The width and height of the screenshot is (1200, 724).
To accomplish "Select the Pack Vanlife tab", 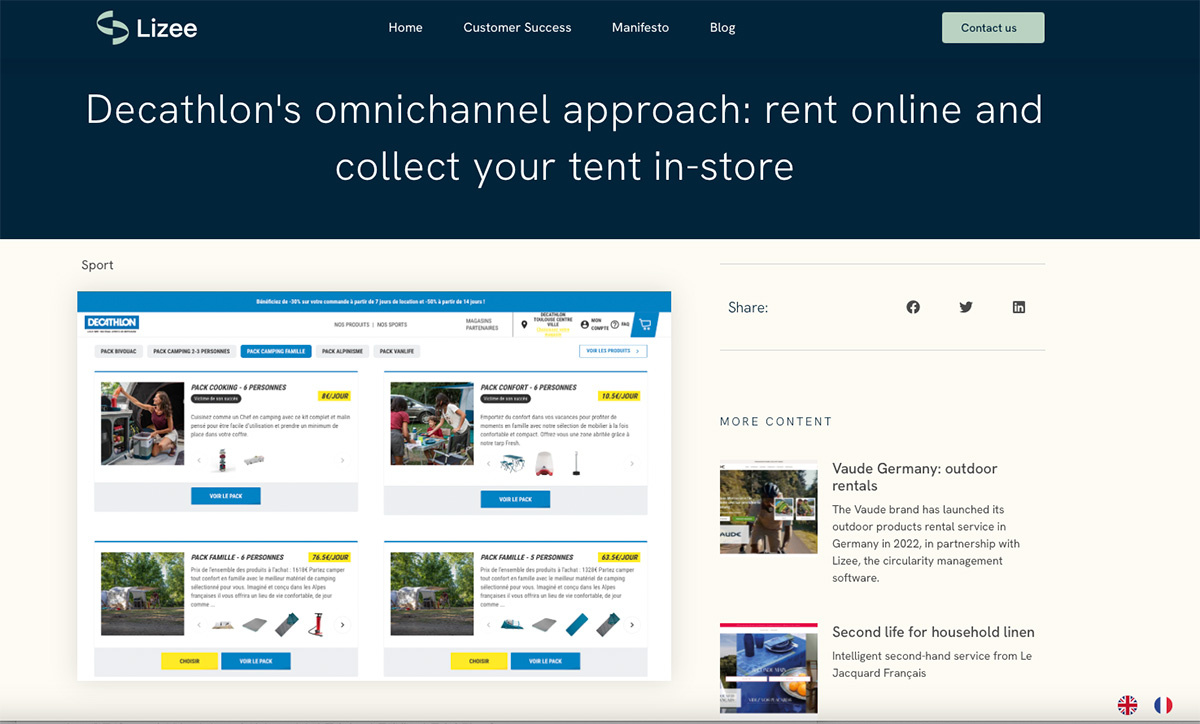I will [x=396, y=351].
